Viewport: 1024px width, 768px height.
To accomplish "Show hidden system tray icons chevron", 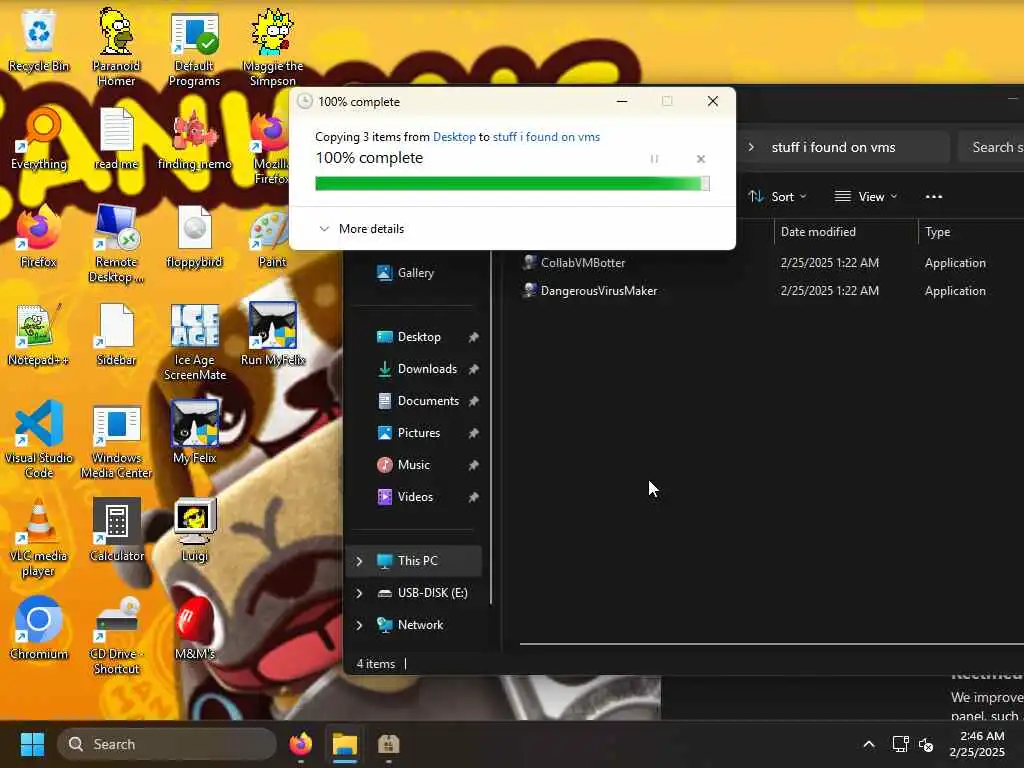I will point(869,744).
